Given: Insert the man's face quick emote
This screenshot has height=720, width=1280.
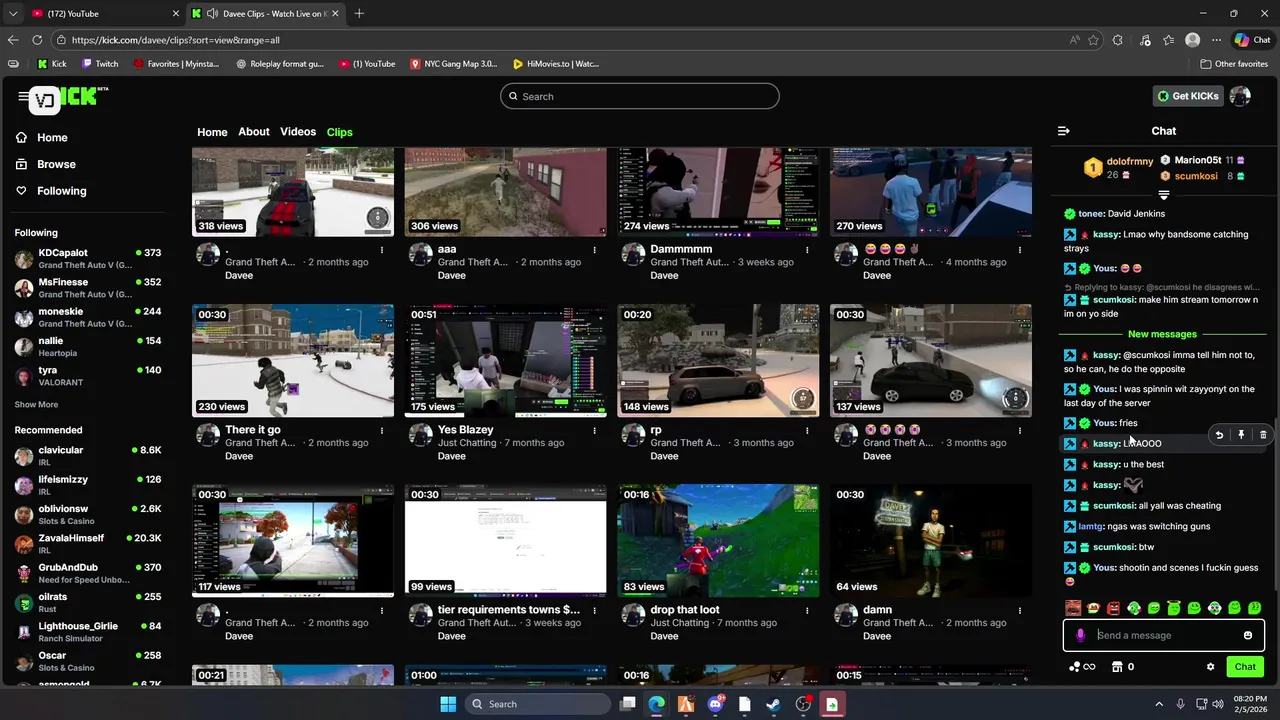Looking at the screenshot, I should (x=1073, y=608).
